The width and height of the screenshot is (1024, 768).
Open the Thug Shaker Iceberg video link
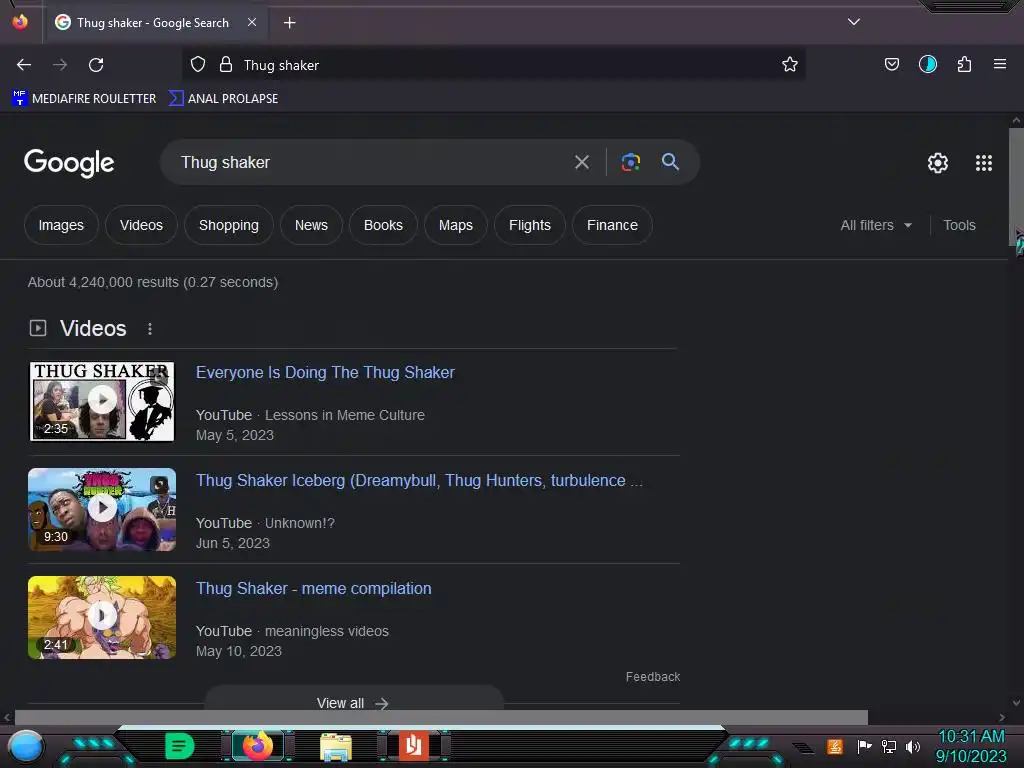click(419, 481)
